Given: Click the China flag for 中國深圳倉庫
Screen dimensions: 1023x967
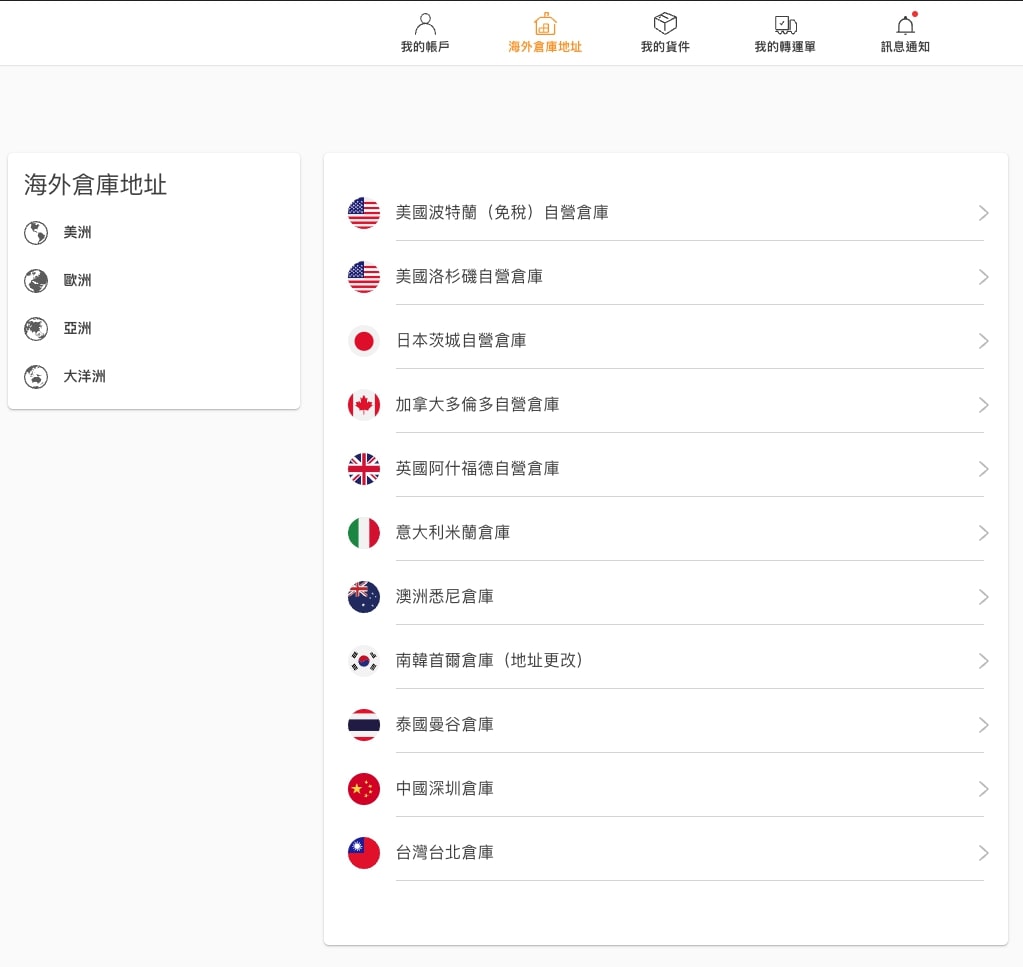Looking at the screenshot, I should tap(364, 789).
